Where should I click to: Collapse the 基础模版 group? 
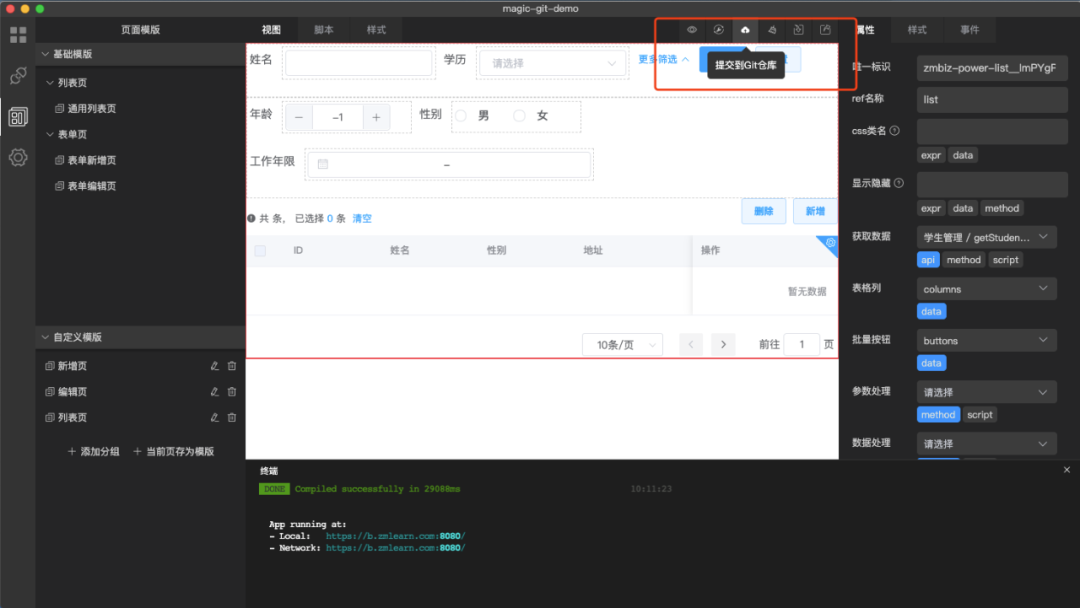point(45,54)
